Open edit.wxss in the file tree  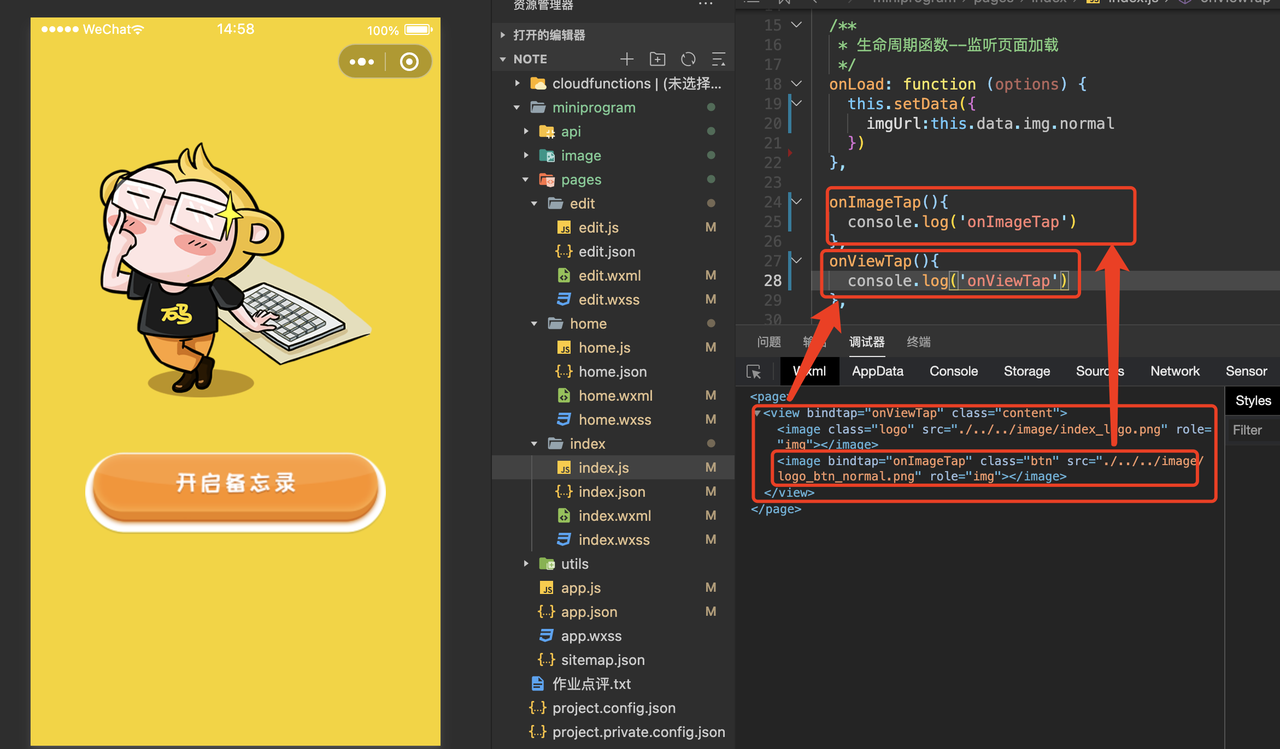pos(608,300)
